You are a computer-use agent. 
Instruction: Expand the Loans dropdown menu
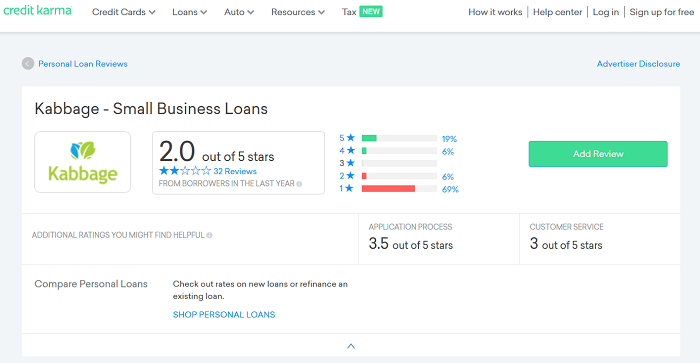point(190,12)
